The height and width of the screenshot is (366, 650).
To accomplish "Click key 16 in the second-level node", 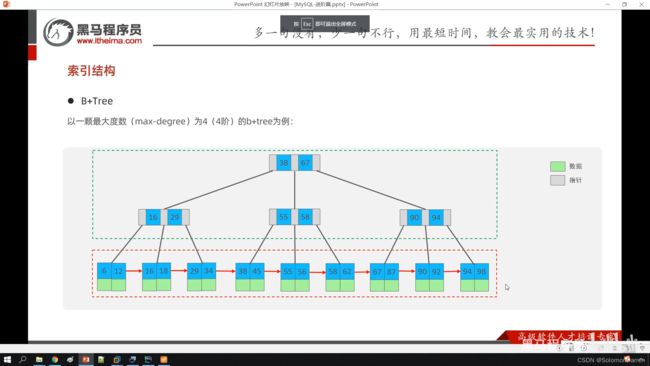I will point(153,217).
